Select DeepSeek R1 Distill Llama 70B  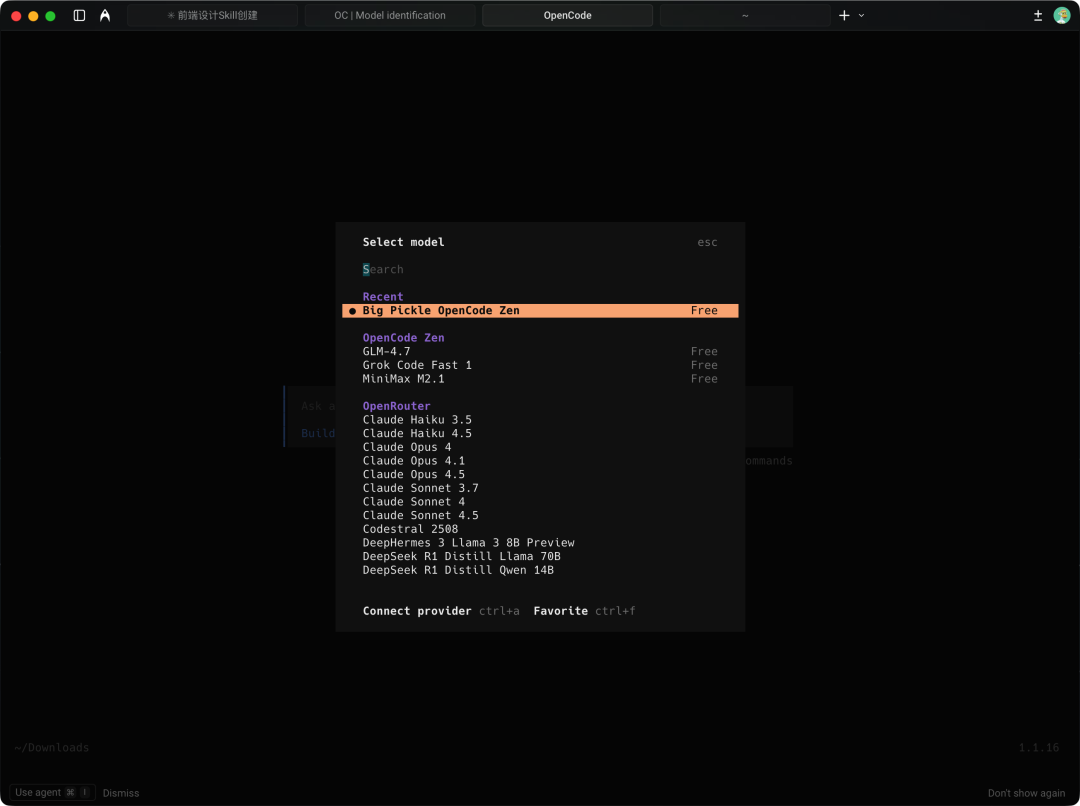[461, 557]
